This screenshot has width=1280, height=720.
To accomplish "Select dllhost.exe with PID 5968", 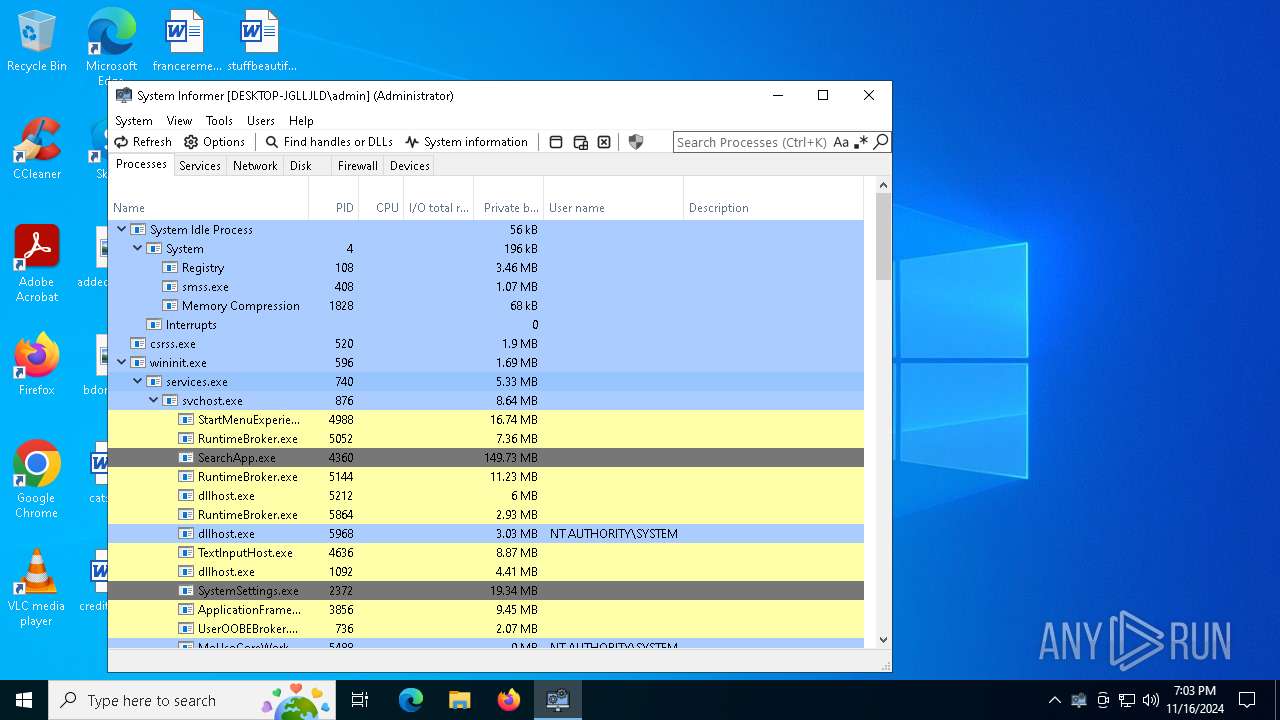I will [x=486, y=534].
